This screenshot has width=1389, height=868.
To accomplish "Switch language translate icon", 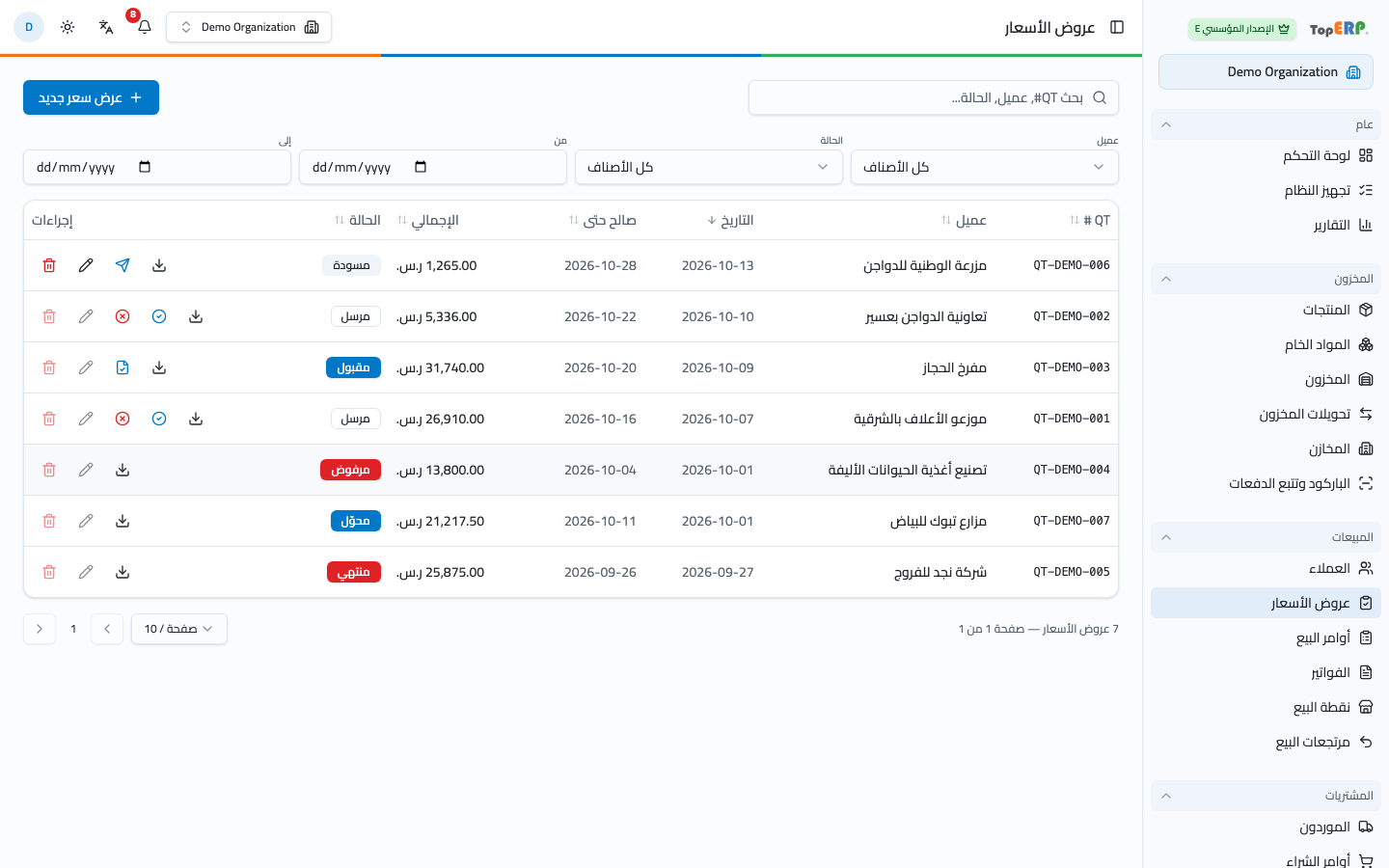I will 106,27.
